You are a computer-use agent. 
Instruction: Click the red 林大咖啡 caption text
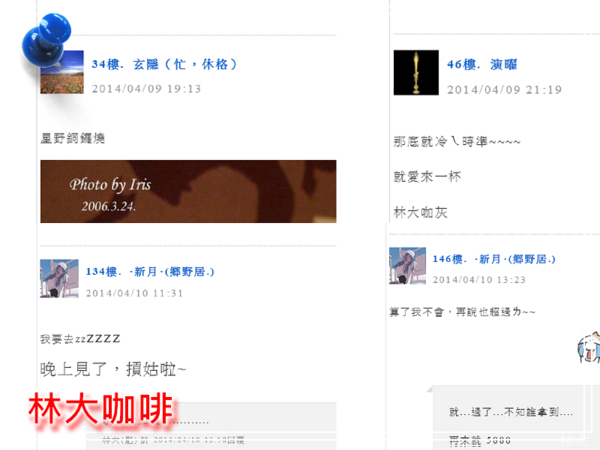pos(101,409)
